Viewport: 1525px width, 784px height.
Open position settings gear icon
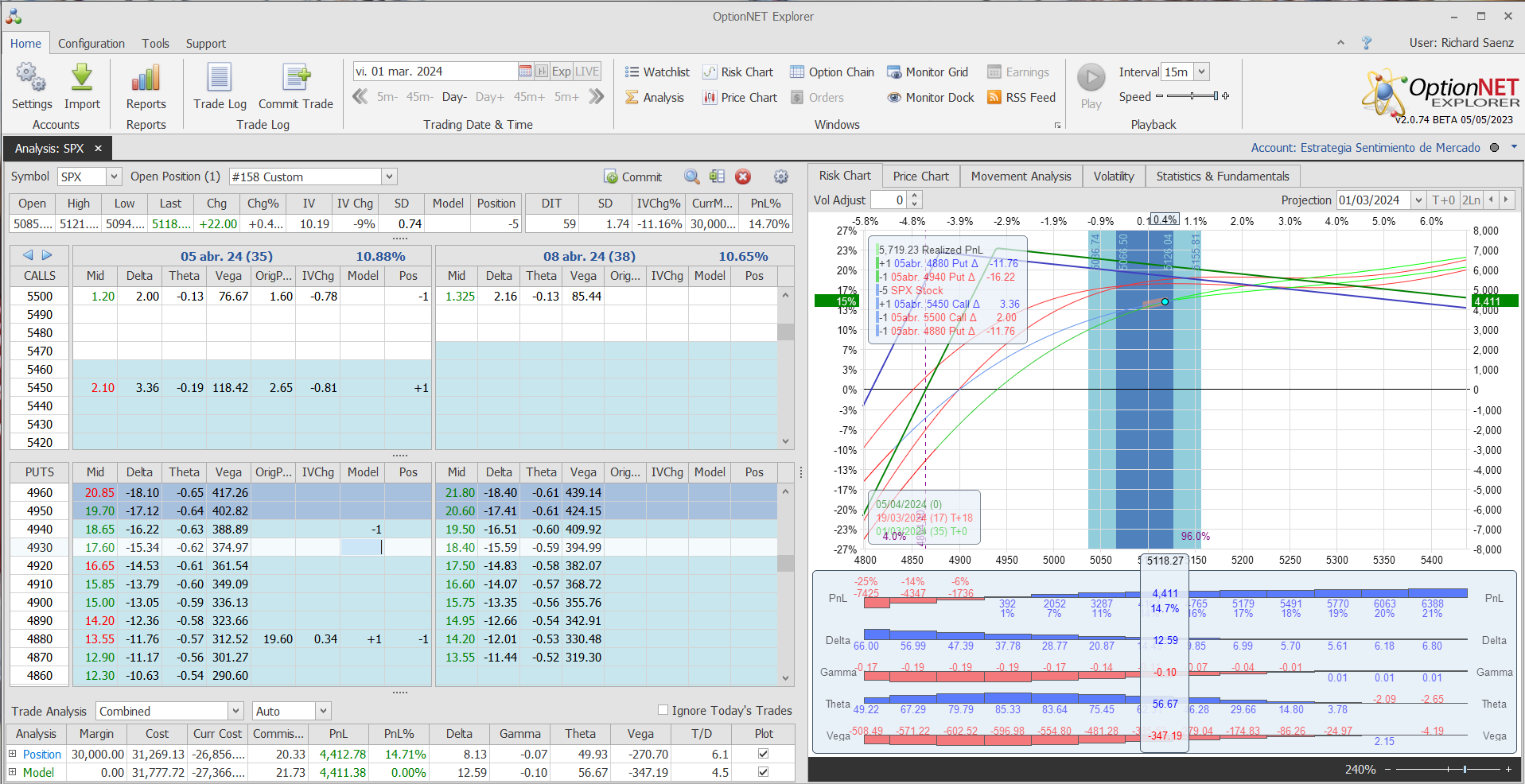coord(781,177)
